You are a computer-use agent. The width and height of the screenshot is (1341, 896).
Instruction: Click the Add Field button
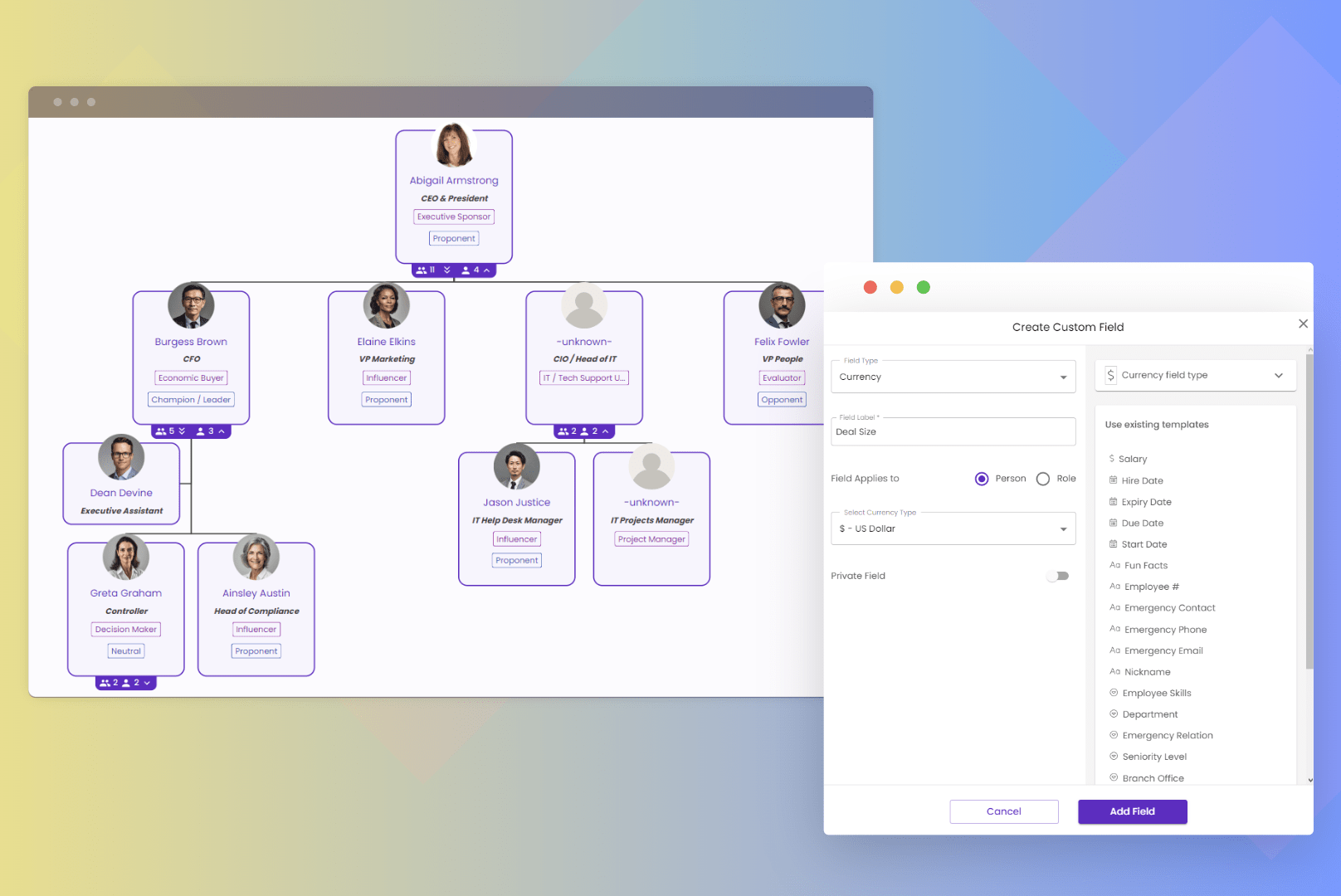pos(1132,811)
